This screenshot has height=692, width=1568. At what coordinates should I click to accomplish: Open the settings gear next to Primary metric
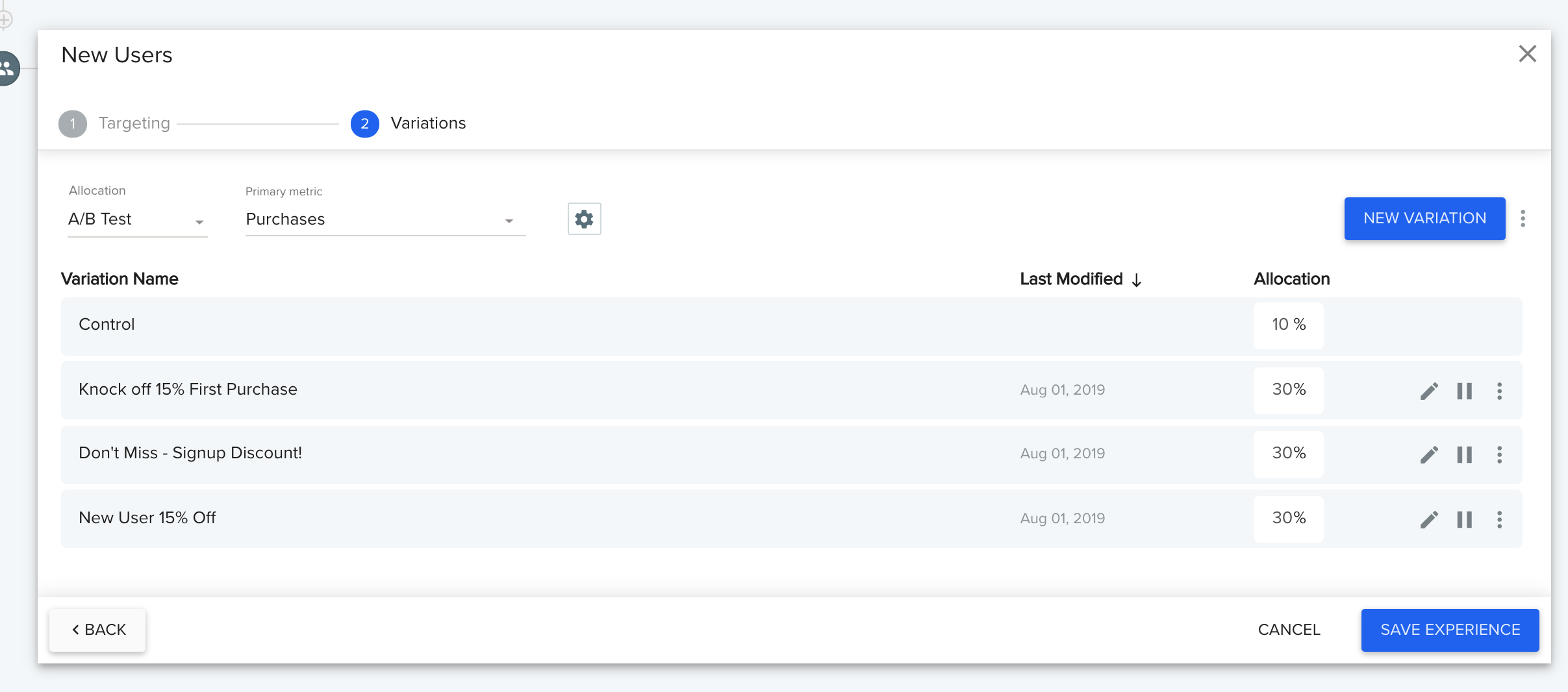click(584, 219)
